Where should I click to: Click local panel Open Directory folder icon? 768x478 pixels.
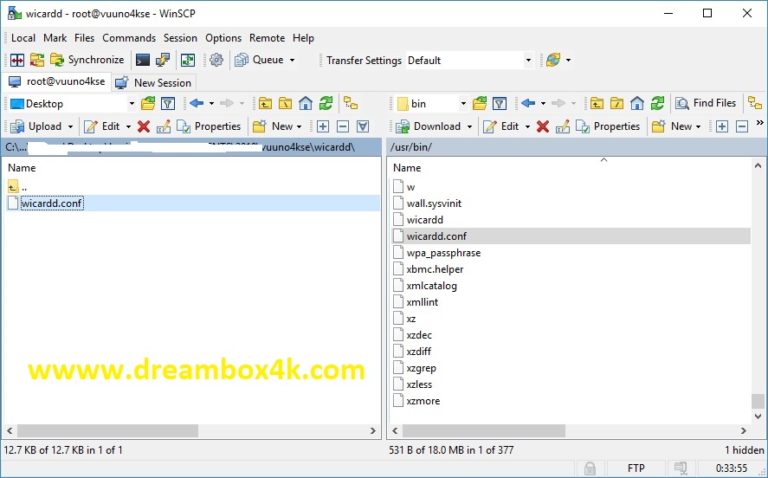[x=148, y=103]
